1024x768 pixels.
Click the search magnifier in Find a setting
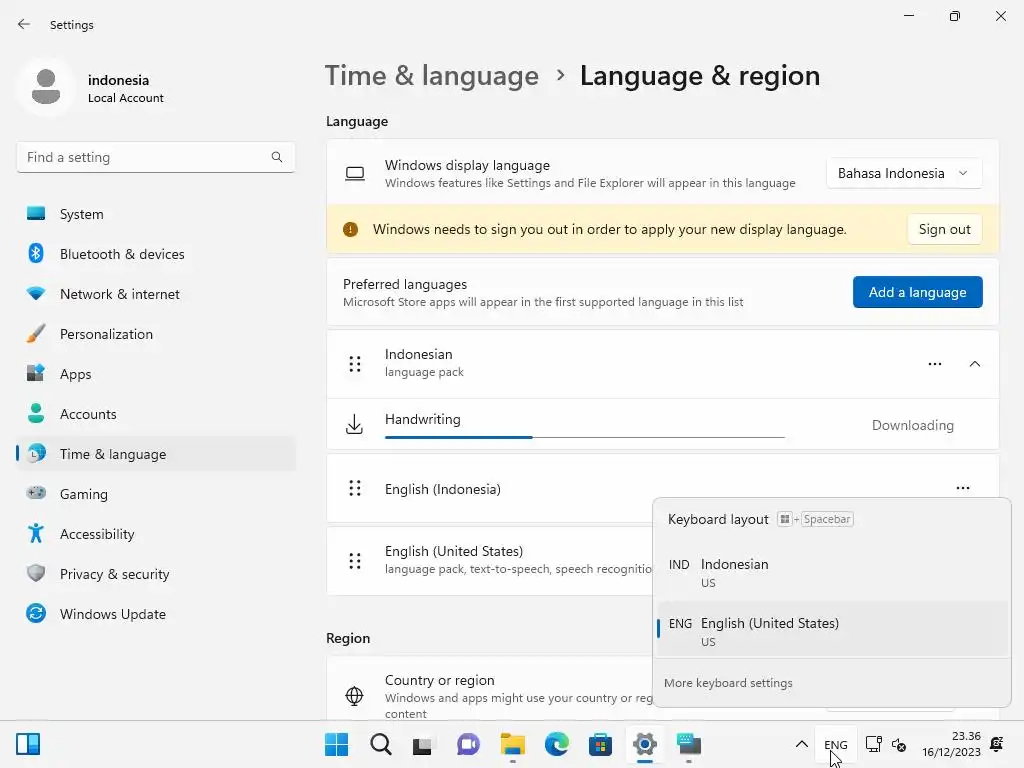tap(277, 157)
